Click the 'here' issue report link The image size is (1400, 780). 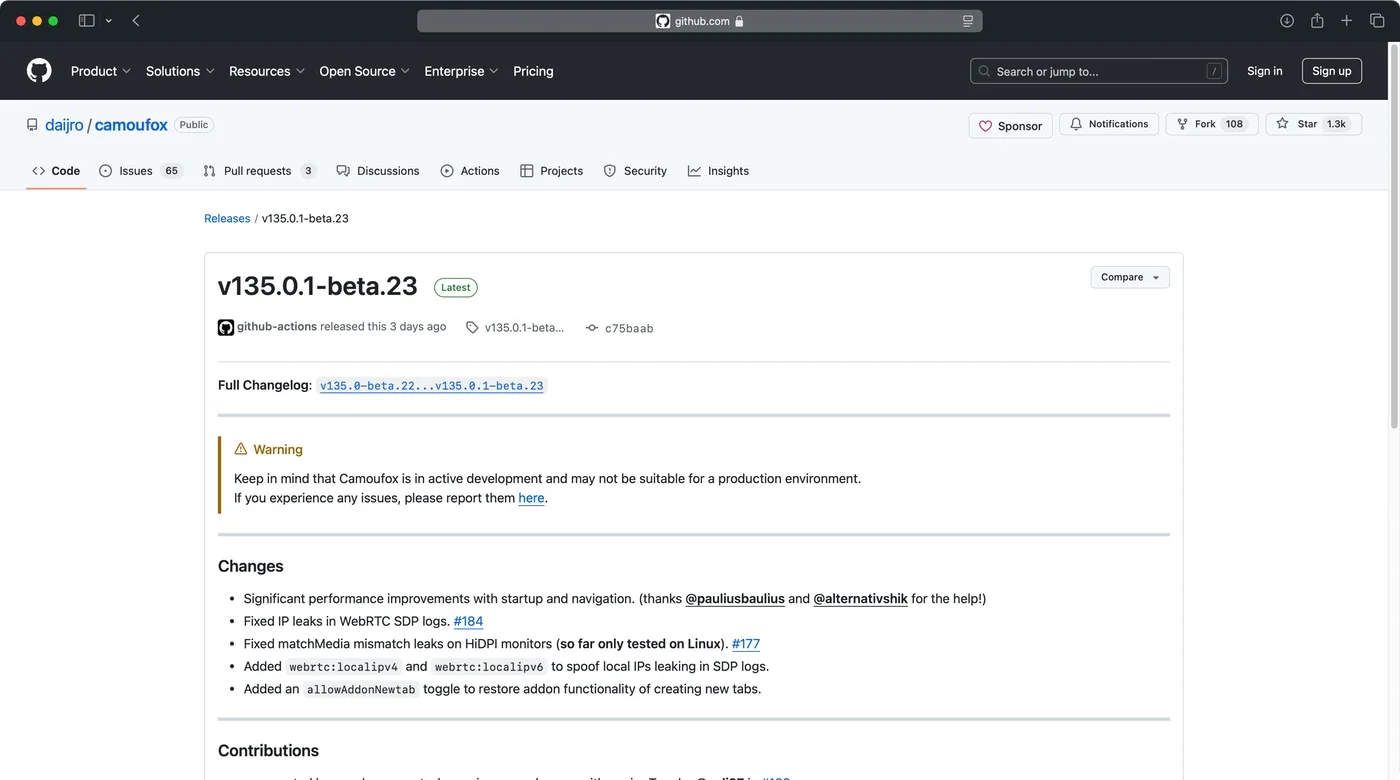(x=531, y=498)
